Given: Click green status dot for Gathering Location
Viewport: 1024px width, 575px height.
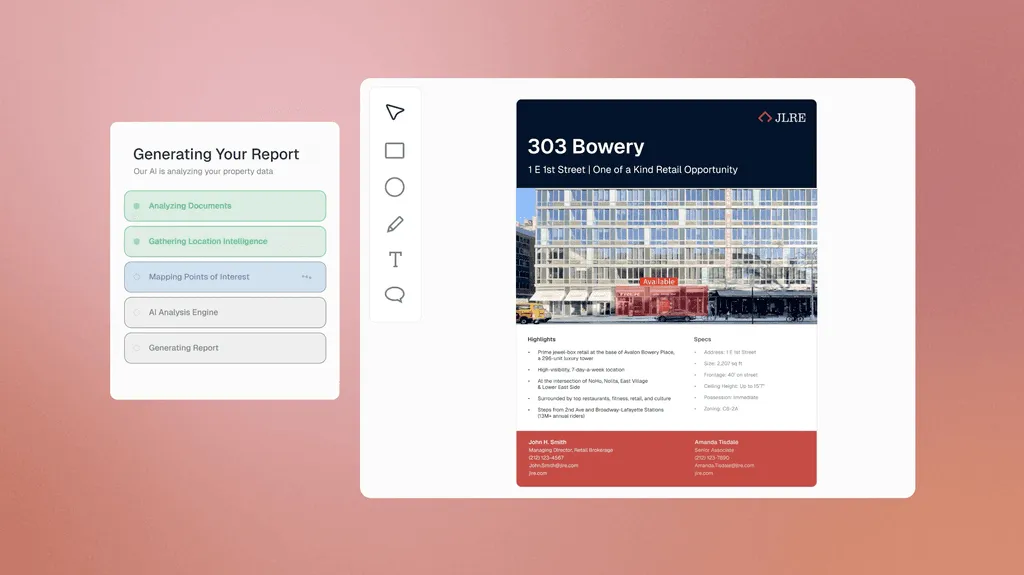Looking at the screenshot, I should [136, 241].
